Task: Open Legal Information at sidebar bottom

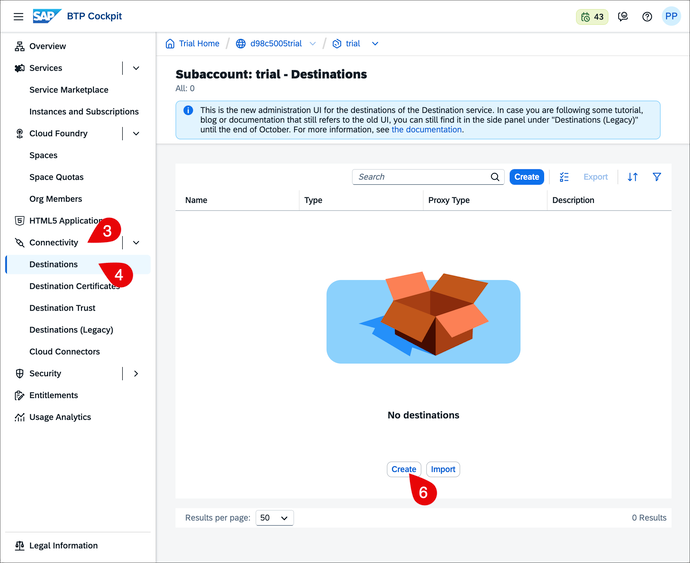Action: (64, 545)
